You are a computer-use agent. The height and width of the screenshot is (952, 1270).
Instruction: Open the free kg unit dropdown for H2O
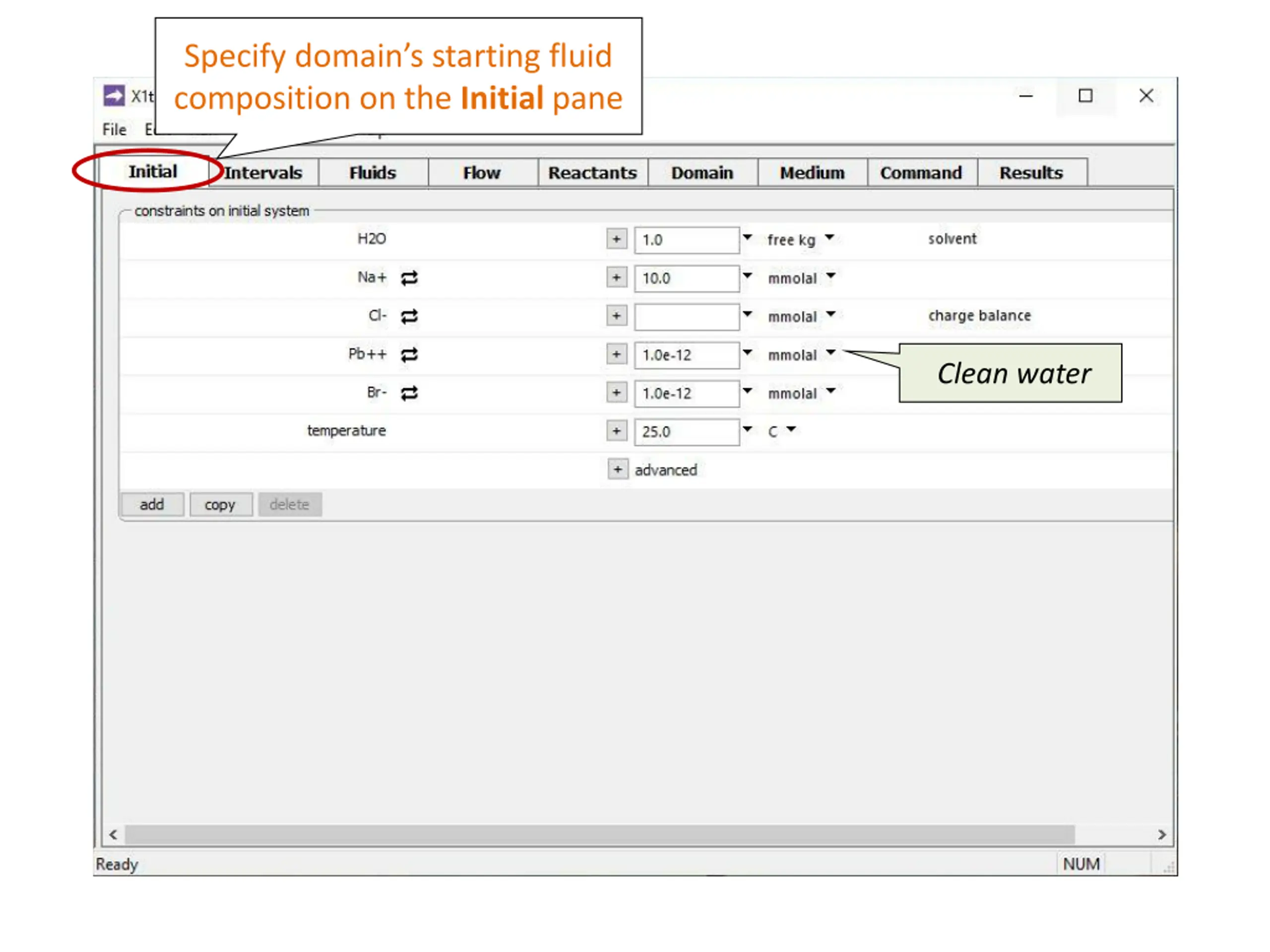829,237
